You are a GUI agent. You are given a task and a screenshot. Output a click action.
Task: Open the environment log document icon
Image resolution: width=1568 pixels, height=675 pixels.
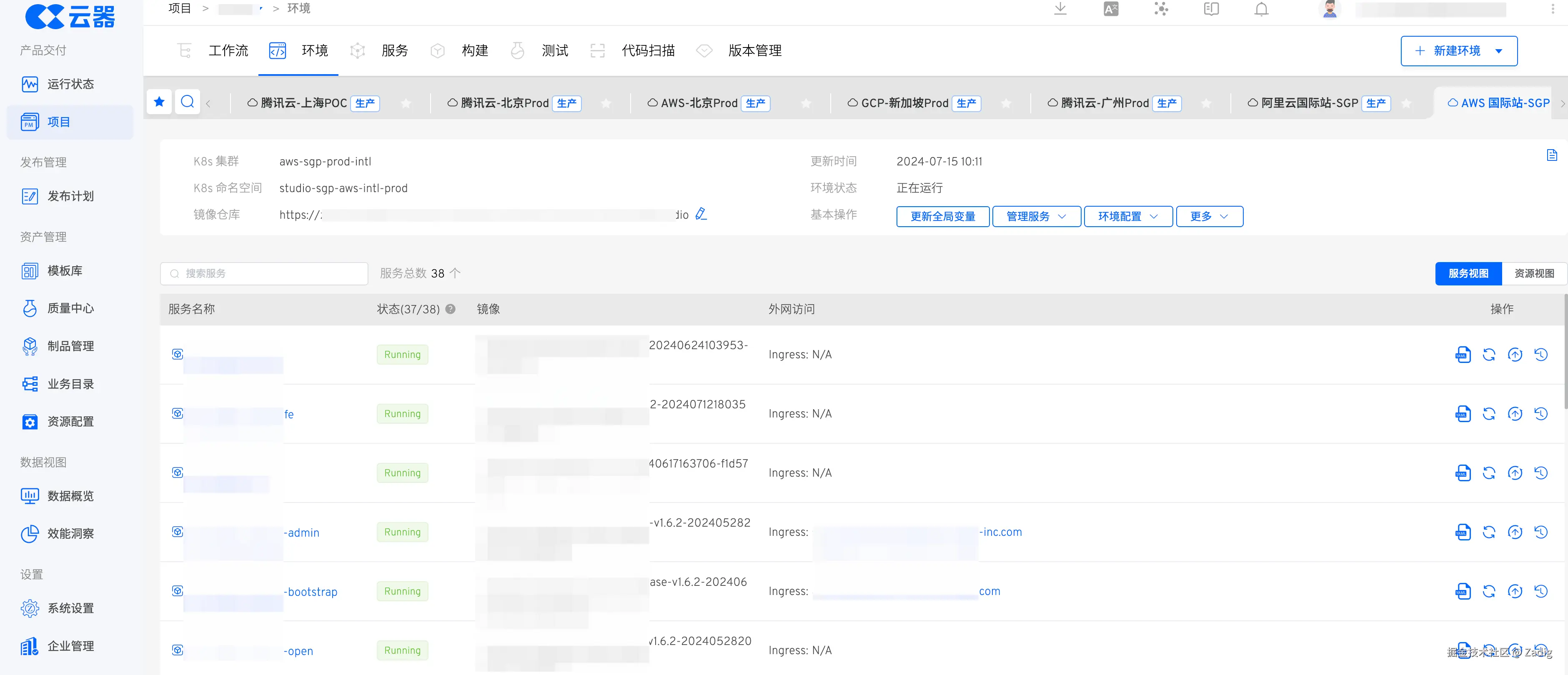point(1552,155)
